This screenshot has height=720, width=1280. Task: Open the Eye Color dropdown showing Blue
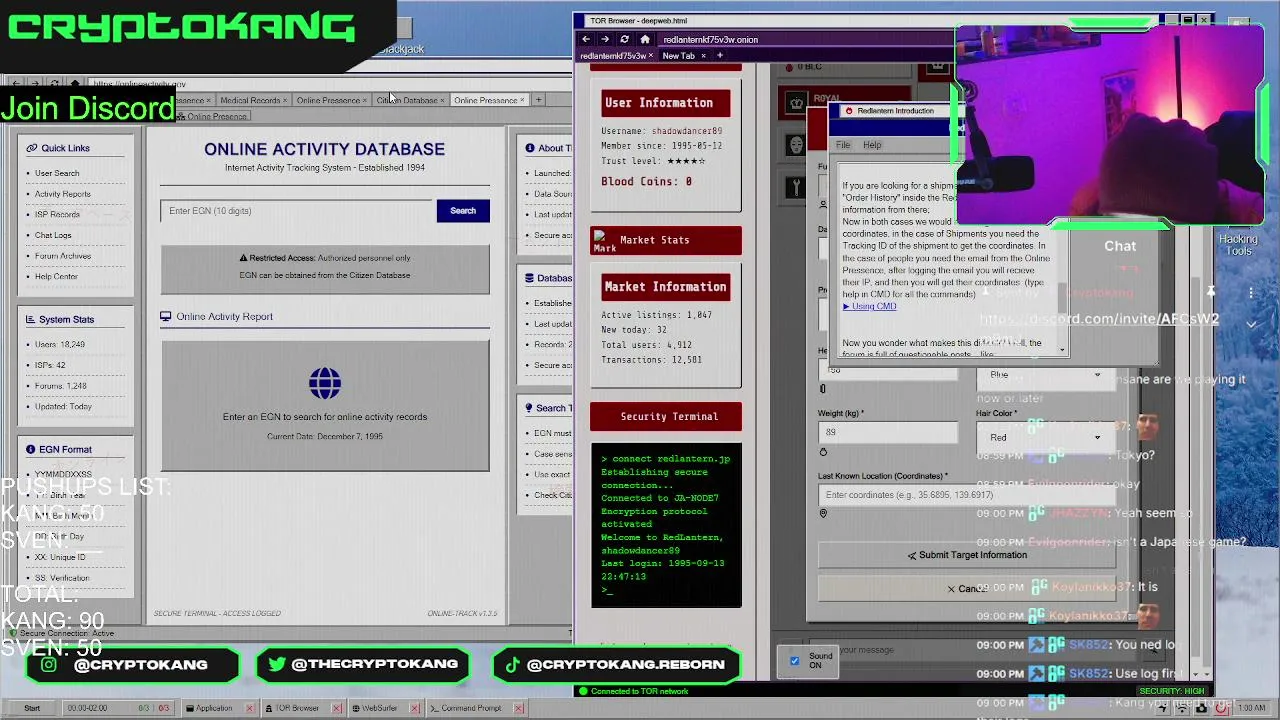[1046, 375]
